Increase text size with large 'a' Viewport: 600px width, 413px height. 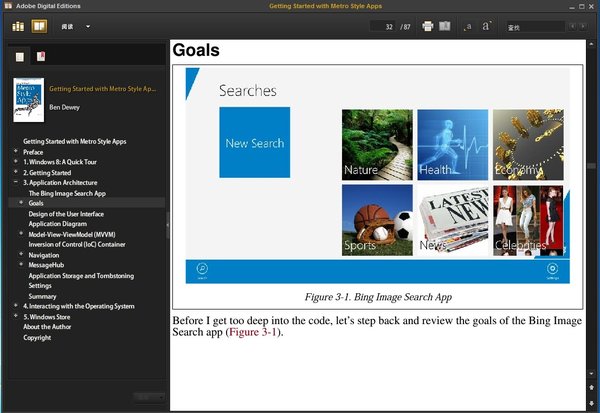point(486,26)
